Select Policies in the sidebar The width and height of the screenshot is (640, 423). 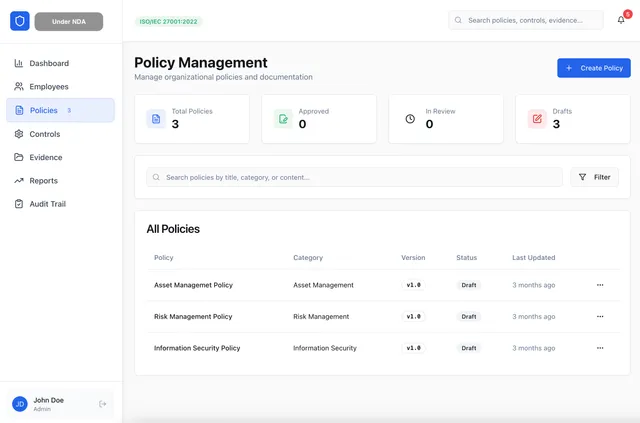pyautogui.click(x=60, y=110)
